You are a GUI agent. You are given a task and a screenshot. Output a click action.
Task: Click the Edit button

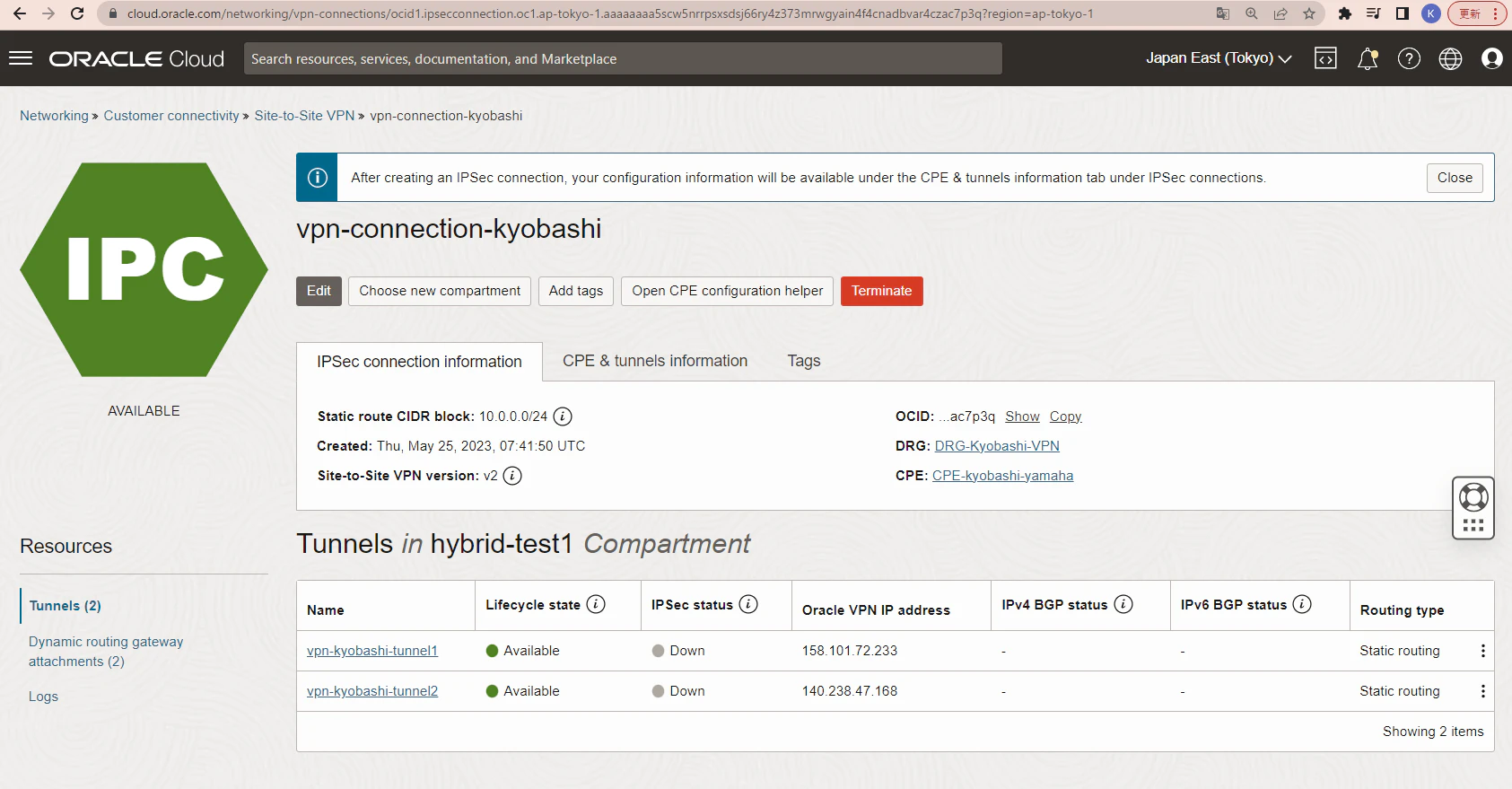pyautogui.click(x=319, y=291)
